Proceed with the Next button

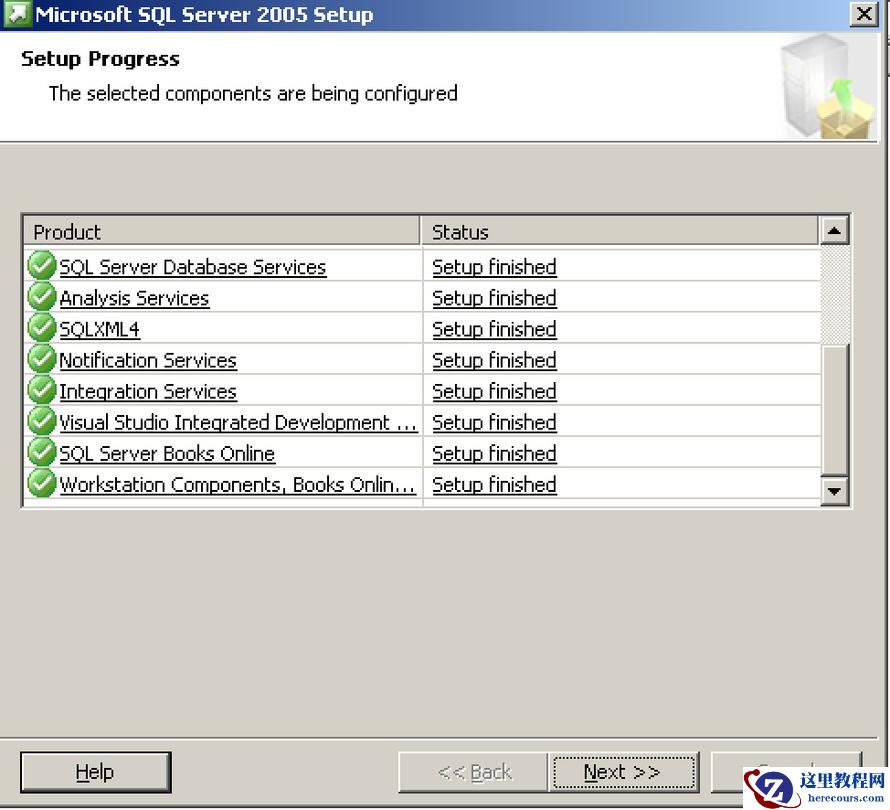pos(623,773)
